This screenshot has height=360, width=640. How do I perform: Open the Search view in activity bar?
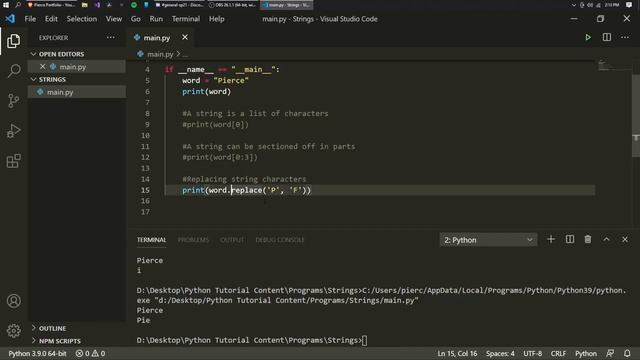[x=13, y=71]
